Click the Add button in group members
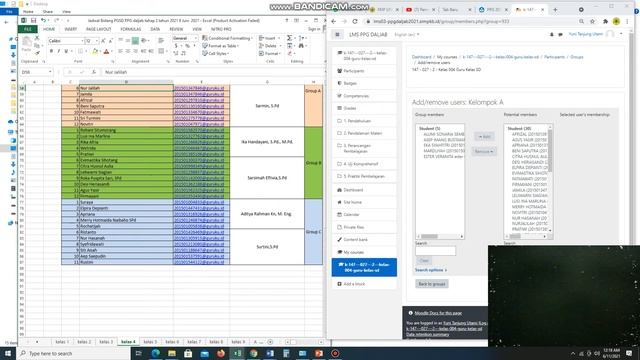The image size is (640, 360). (x=484, y=136)
